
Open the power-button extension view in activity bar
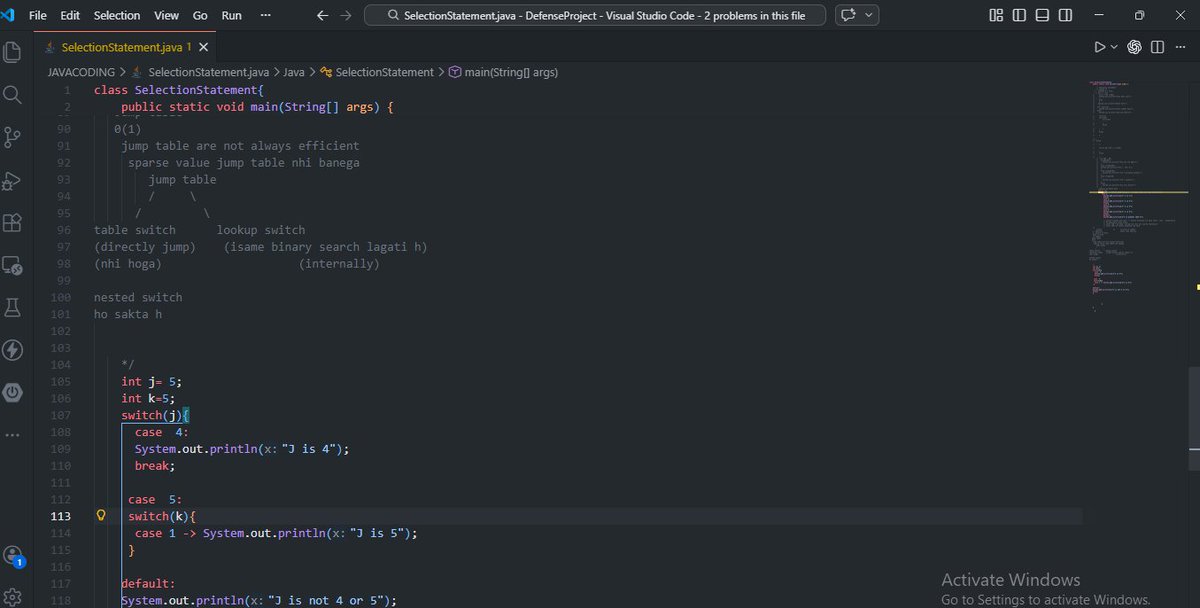(13, 393)
